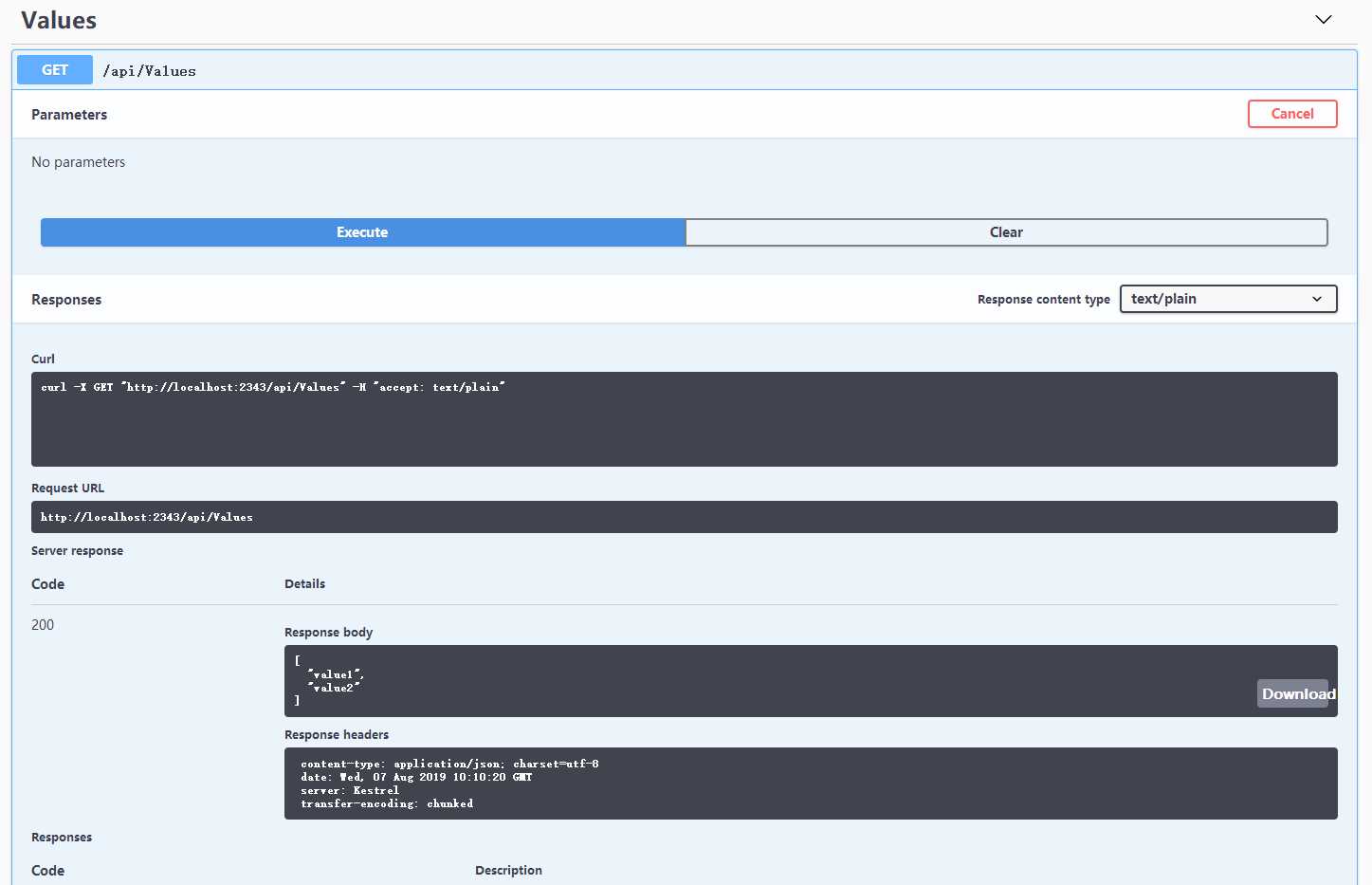Viewport: 1372px width, 885px height.
Task: Click the Curl command text box
Action: click(x=685, y=419)
